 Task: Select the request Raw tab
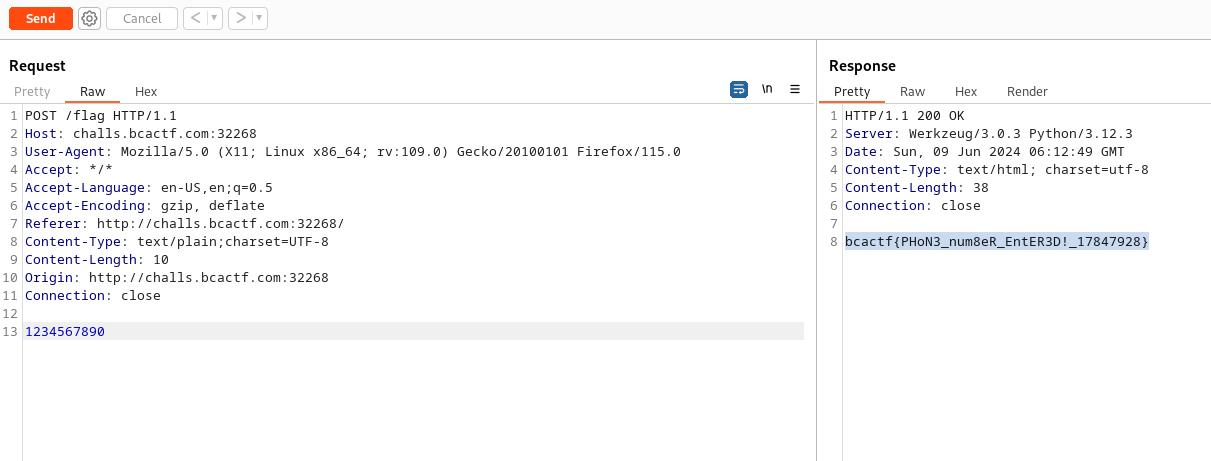pyautogui.click(x=92, y=91)
